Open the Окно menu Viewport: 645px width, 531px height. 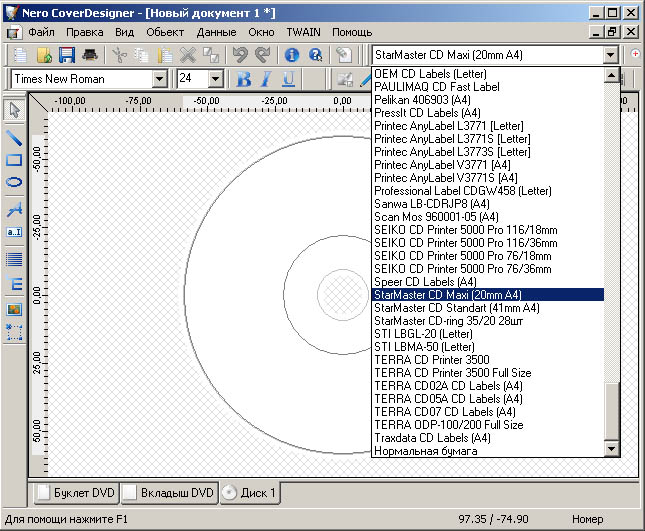261,32
